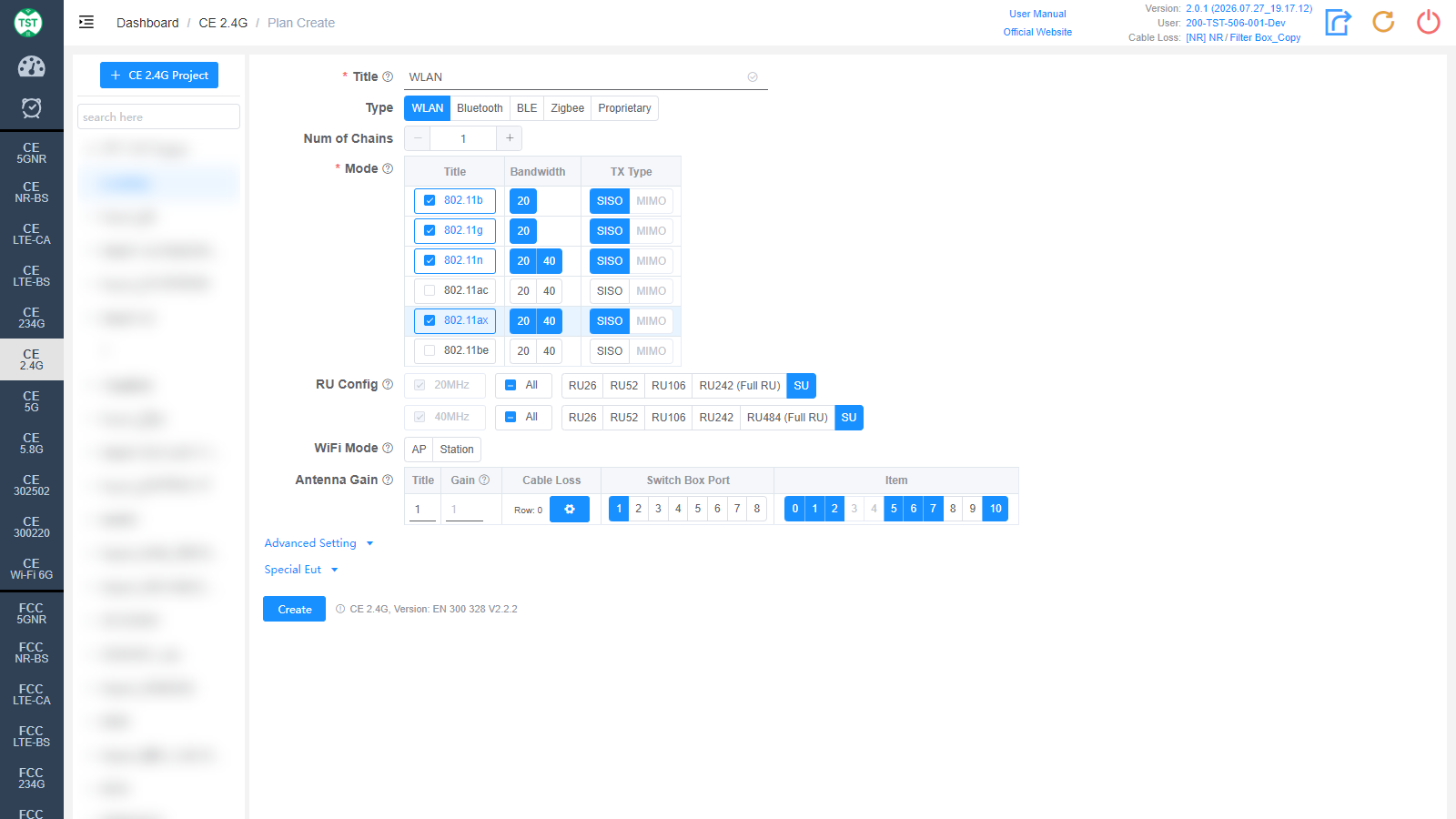Increase Num of Chains with plus button
The width and height of the screenshot is (1456, 819).
pyautogui.click(x=510, y=138)
